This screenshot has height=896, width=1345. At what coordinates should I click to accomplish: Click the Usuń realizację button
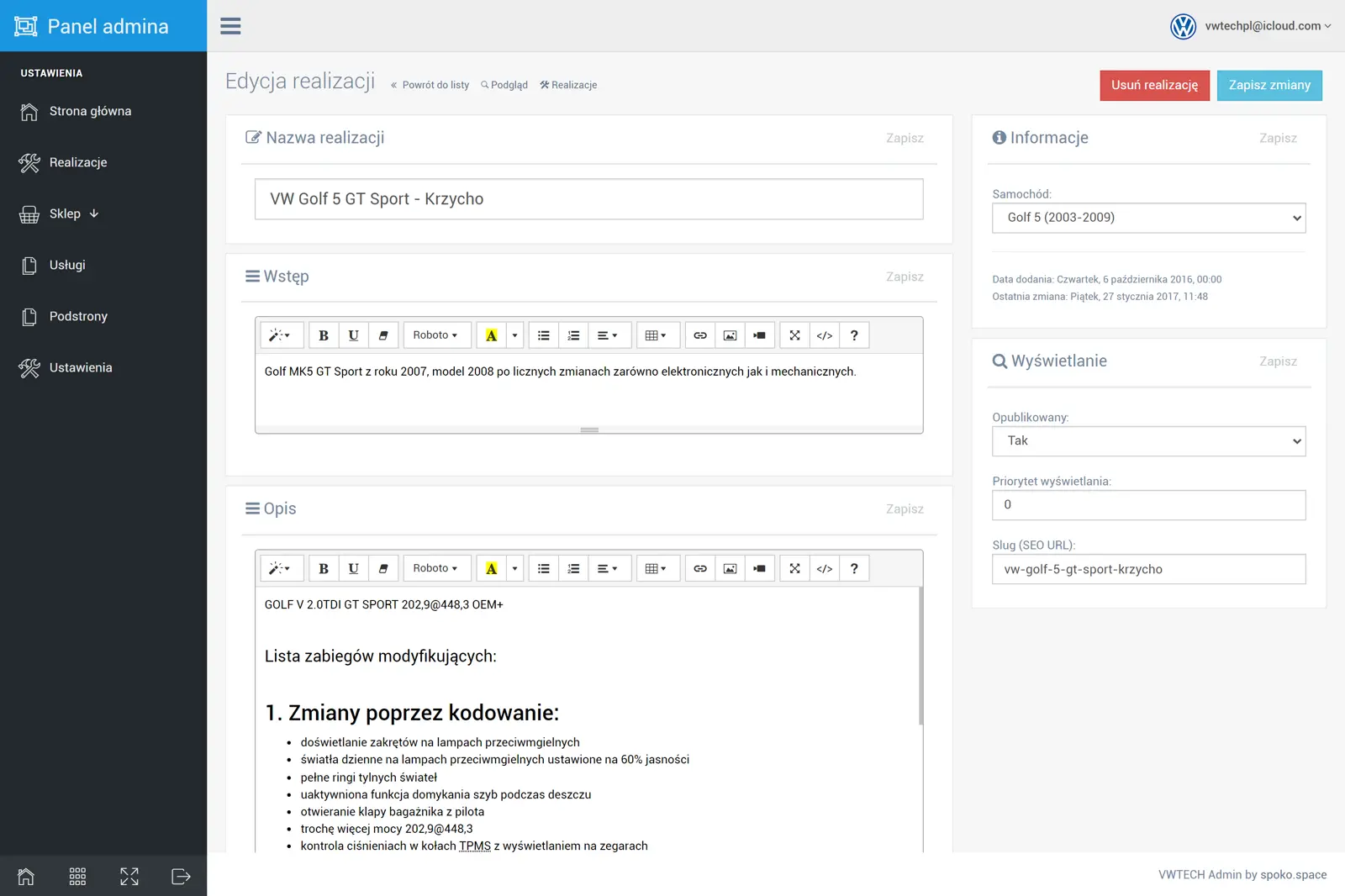click(1154, 86)
